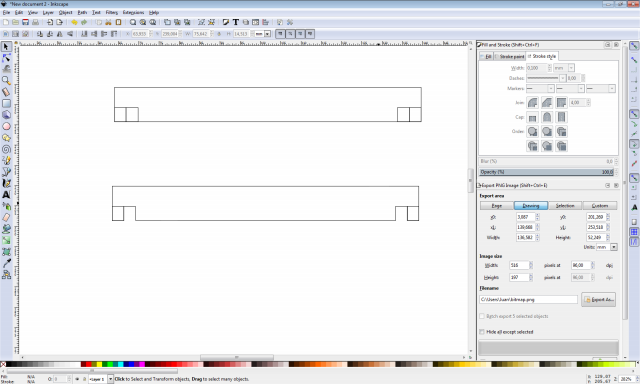The image size is (640, 384).
Task: Switch to the Stroke paint tab
Action: (x=510, y=56)
